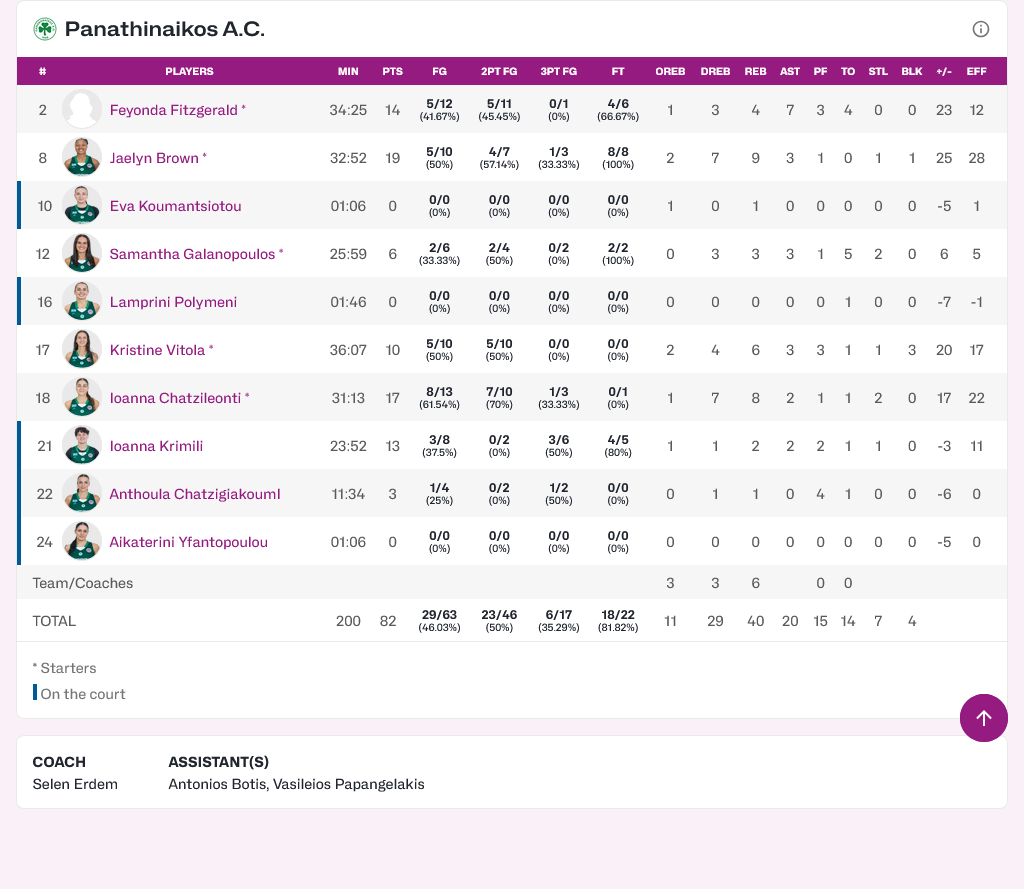This screenshot has width=1024, height=889.
Task: Click Lamprini Polymeni's name
Action: click(173, 302)
